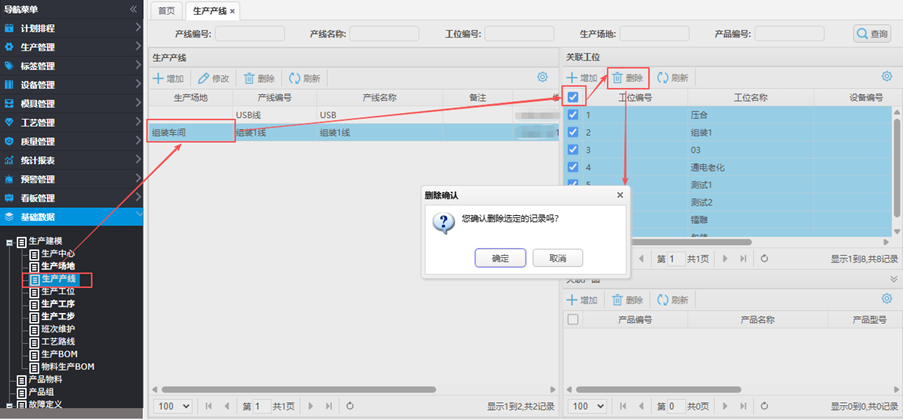
Task: Collapse the 基础数据 section chevron
Action: (x=138, y=215)
